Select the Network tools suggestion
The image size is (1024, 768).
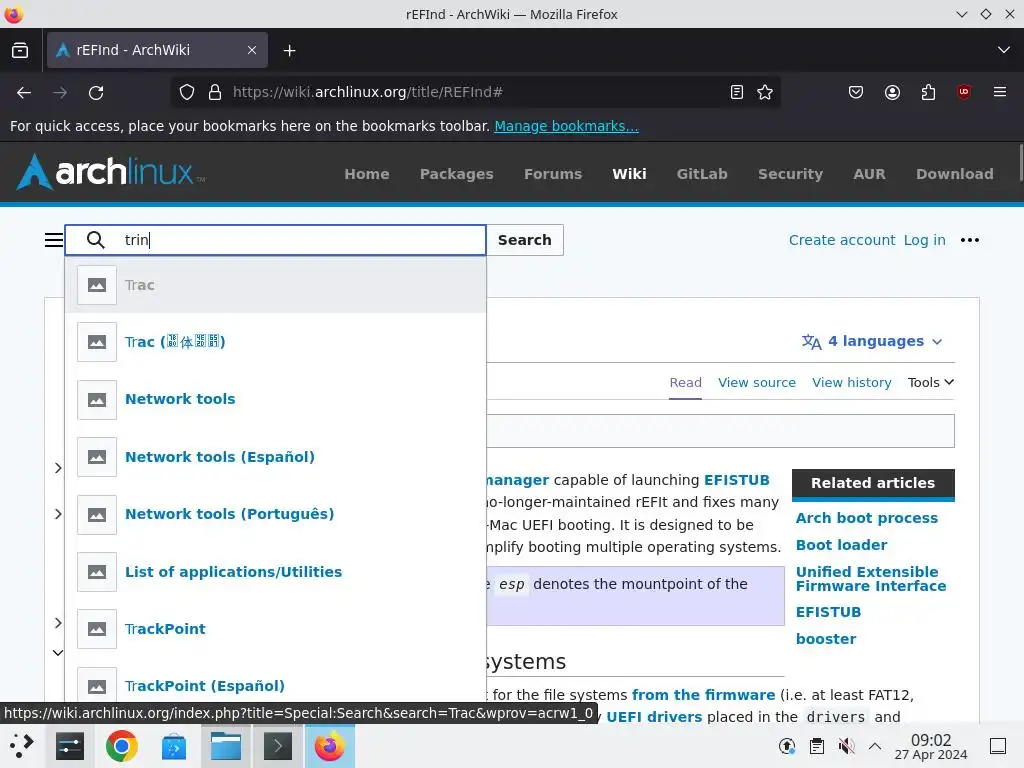coord(275,399)
